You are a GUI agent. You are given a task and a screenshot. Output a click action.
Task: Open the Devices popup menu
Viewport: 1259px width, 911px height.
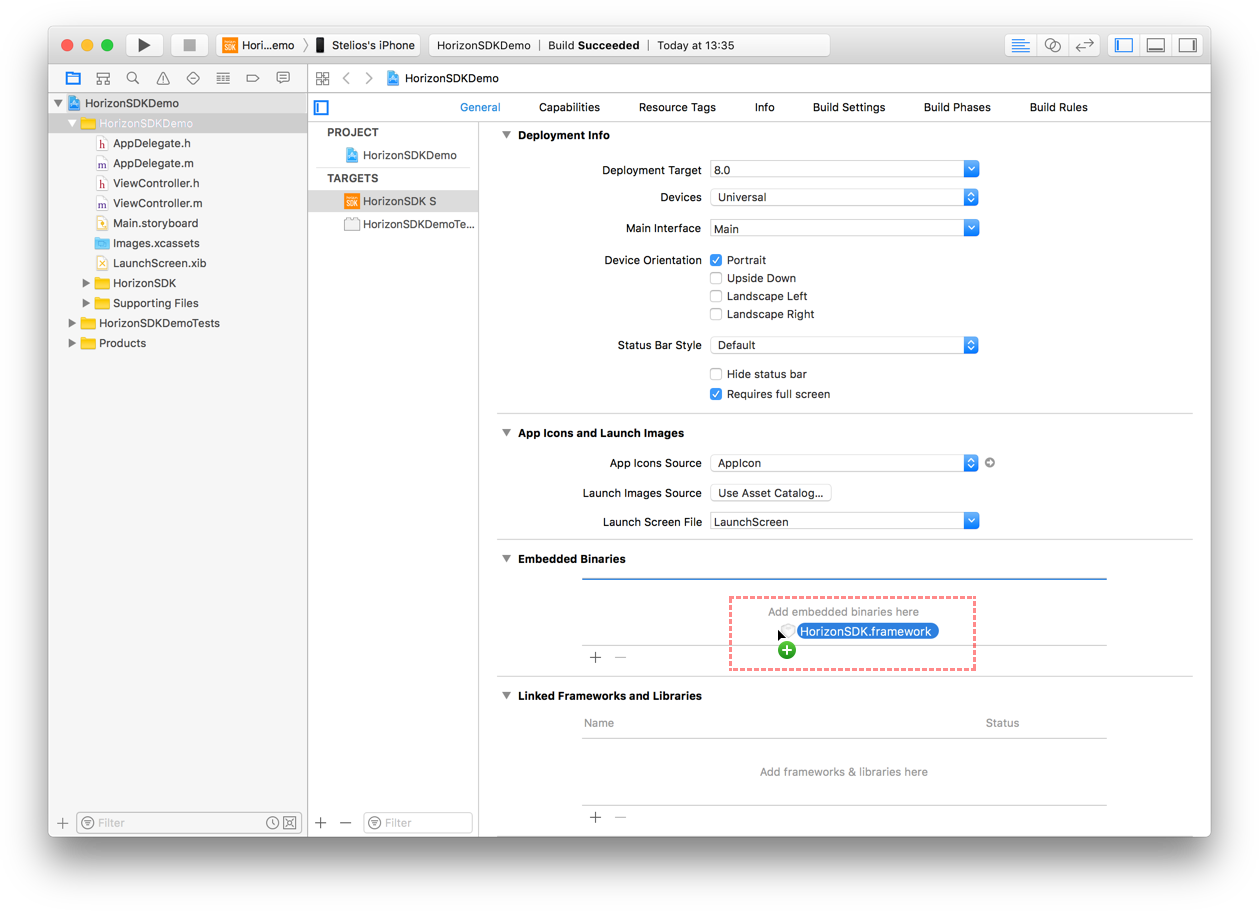[844, 197]
